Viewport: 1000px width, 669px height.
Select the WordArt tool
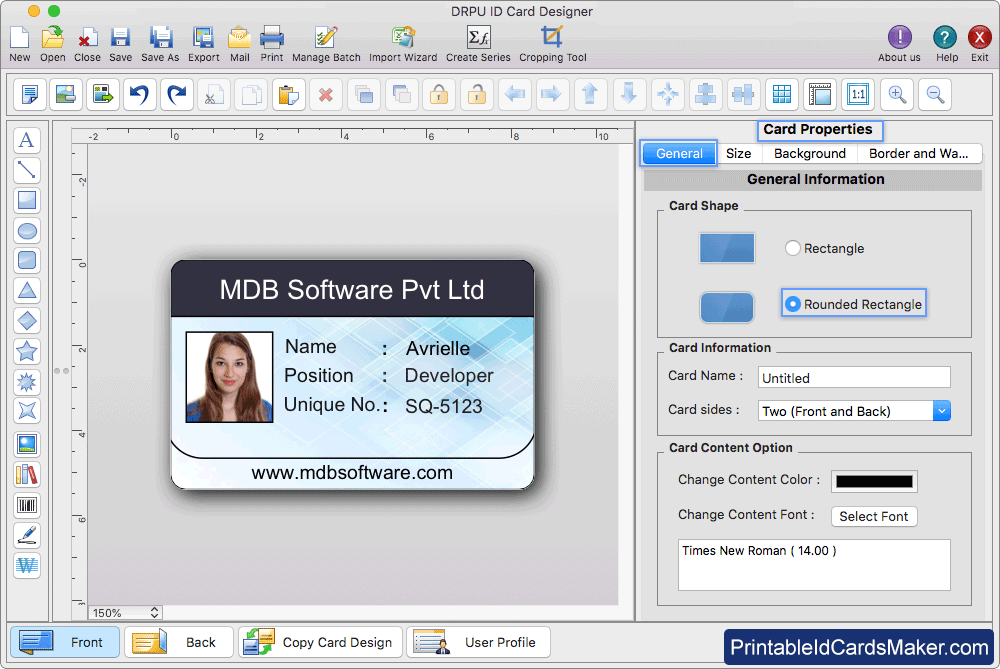(x=27, y=565)
